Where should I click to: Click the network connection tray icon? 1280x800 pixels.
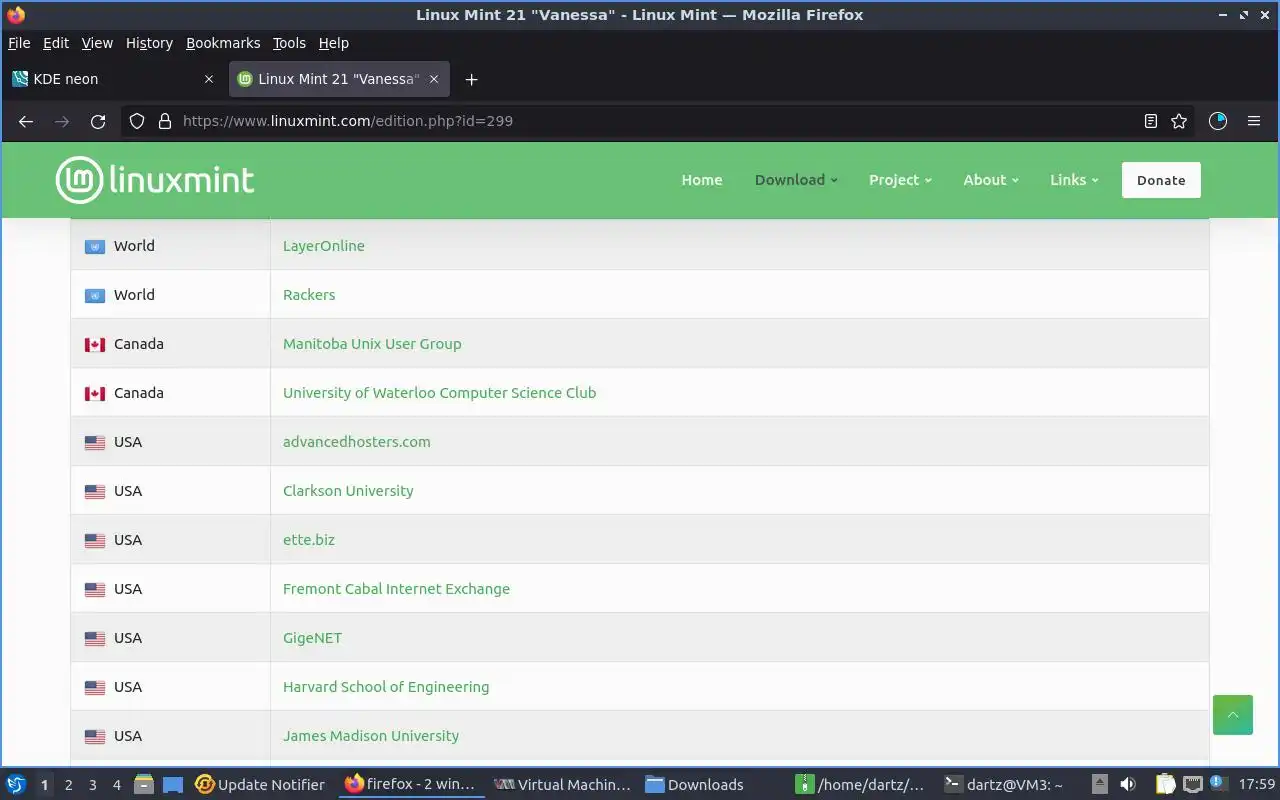(x=1193, y=785)
